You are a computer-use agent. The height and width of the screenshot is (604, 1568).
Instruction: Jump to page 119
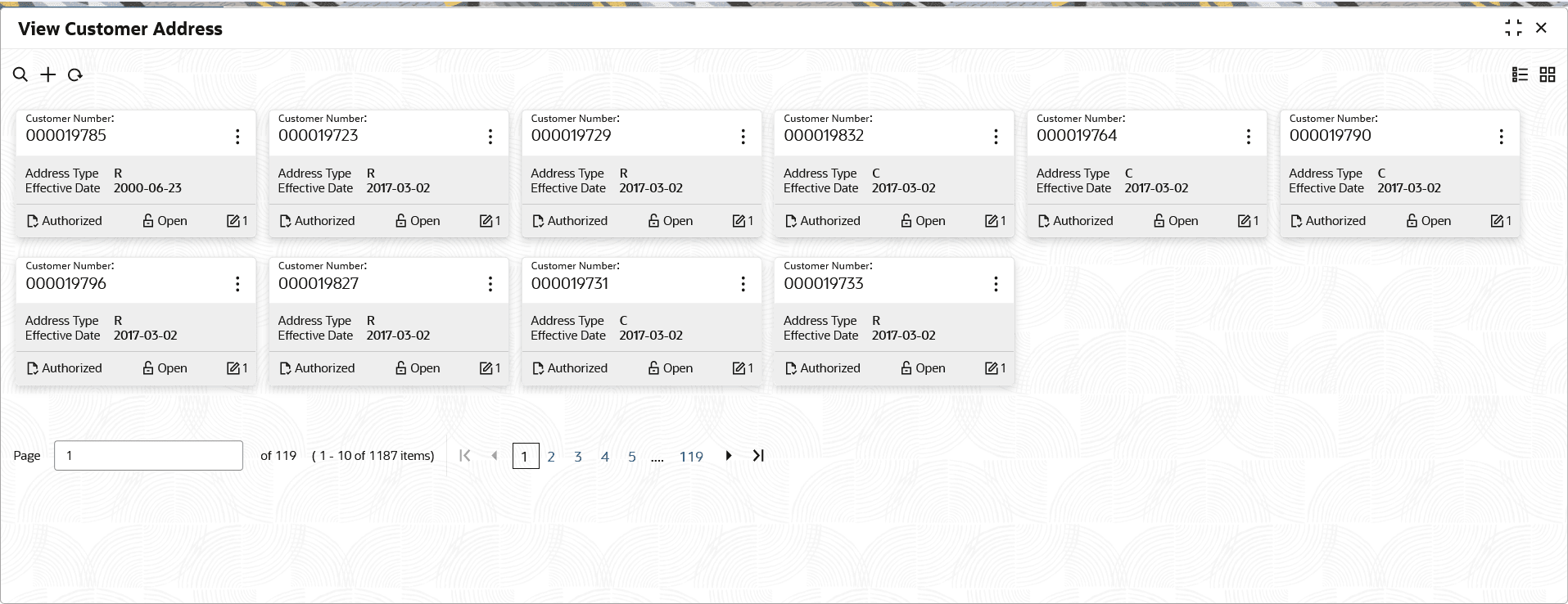pos(691,457)
